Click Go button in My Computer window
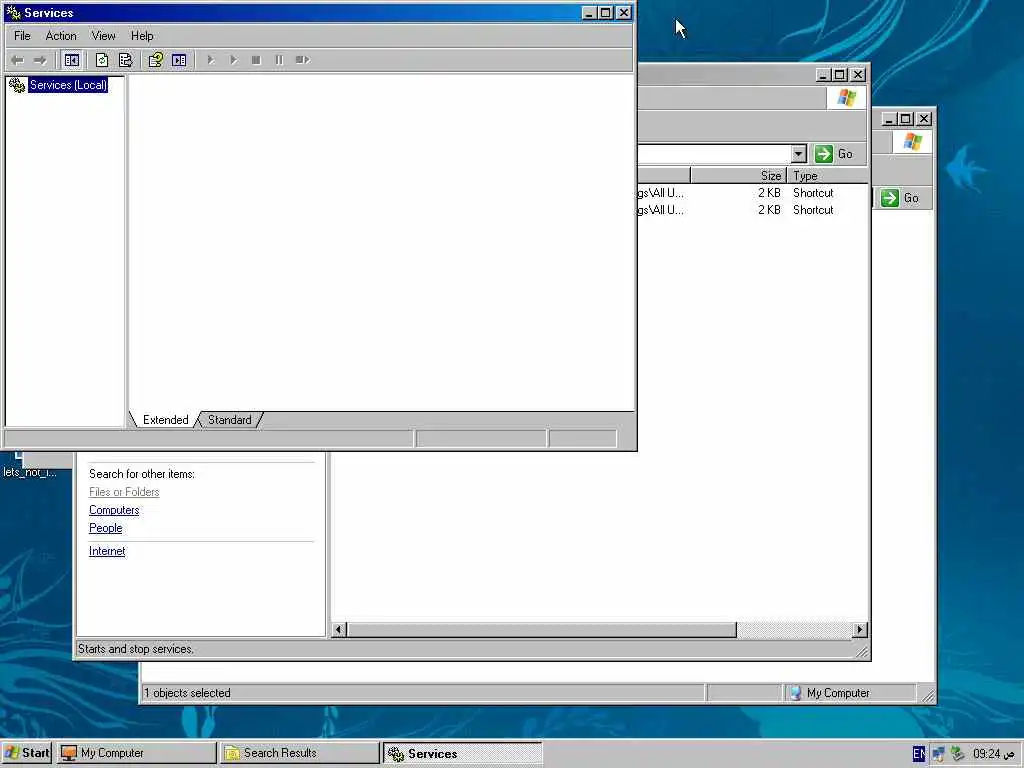Viewport: 1024px width, 768px height. 901,198
